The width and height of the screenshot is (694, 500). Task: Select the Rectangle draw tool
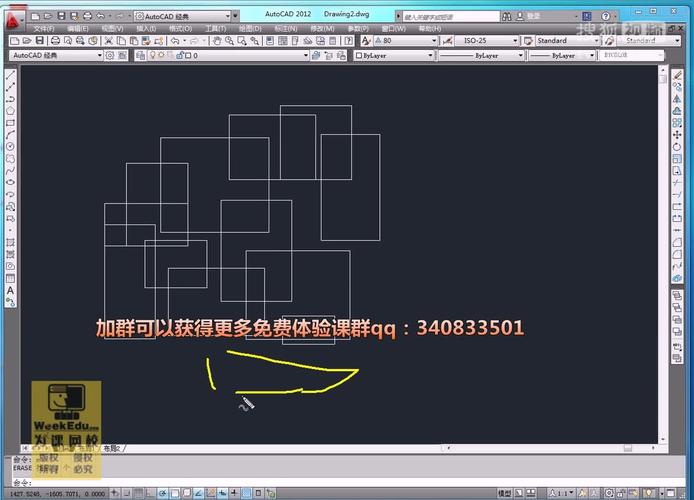11,123
